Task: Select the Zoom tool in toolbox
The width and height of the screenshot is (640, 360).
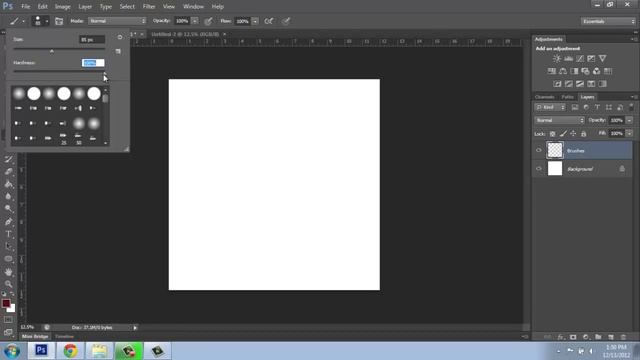Action: tap(8, 284)
